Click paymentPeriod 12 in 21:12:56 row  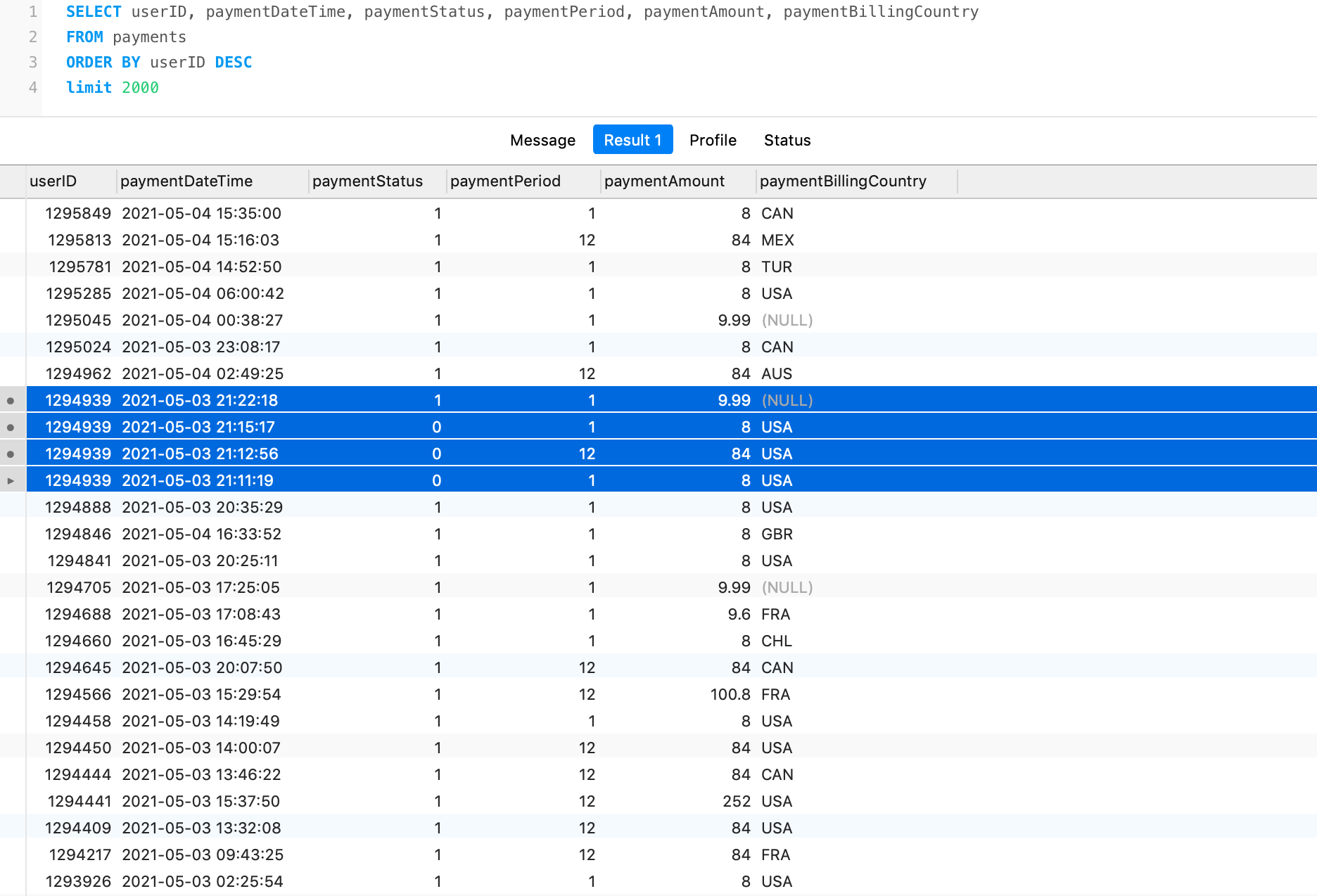pos(587,454)
